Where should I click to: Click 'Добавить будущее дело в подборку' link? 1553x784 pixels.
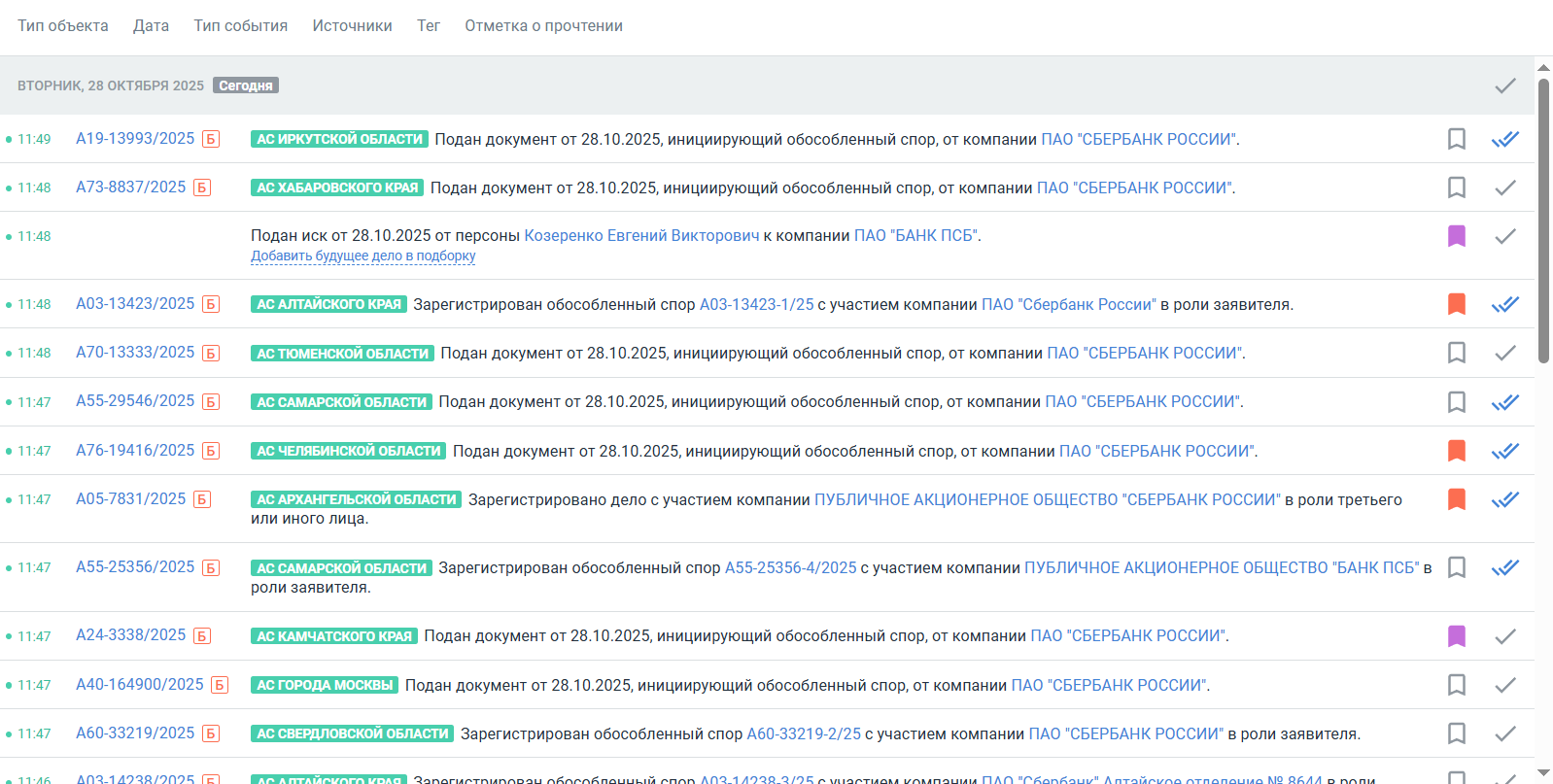pyautogui.click(x=362, y=256)
